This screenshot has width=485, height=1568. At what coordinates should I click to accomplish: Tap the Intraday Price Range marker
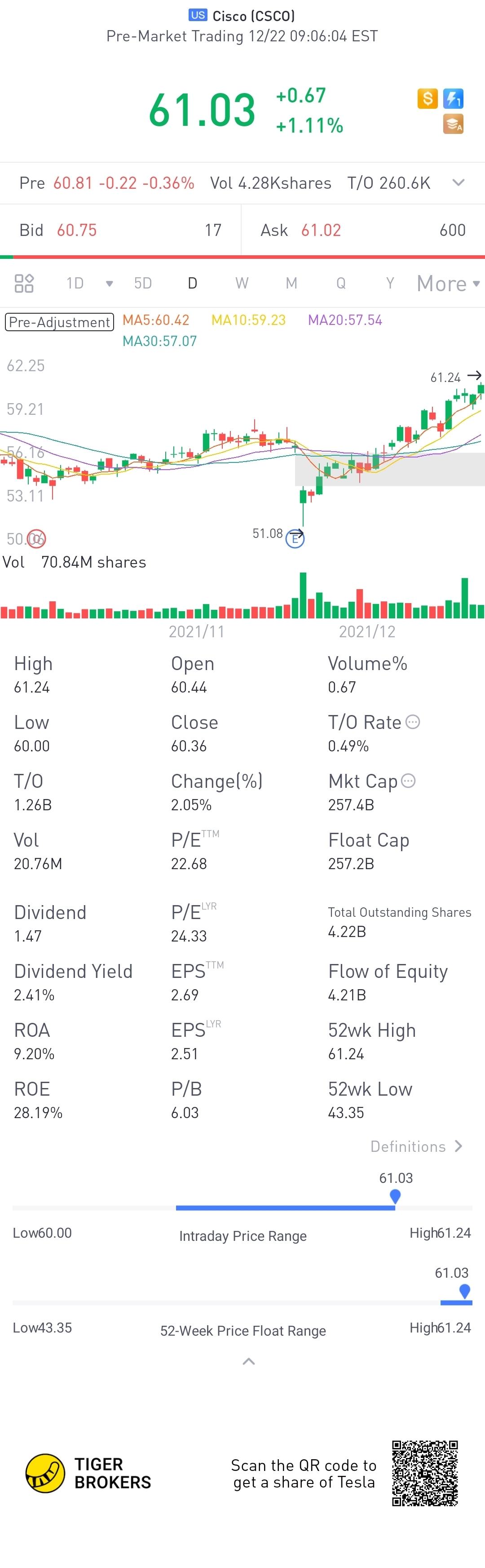coord(395,1197)
